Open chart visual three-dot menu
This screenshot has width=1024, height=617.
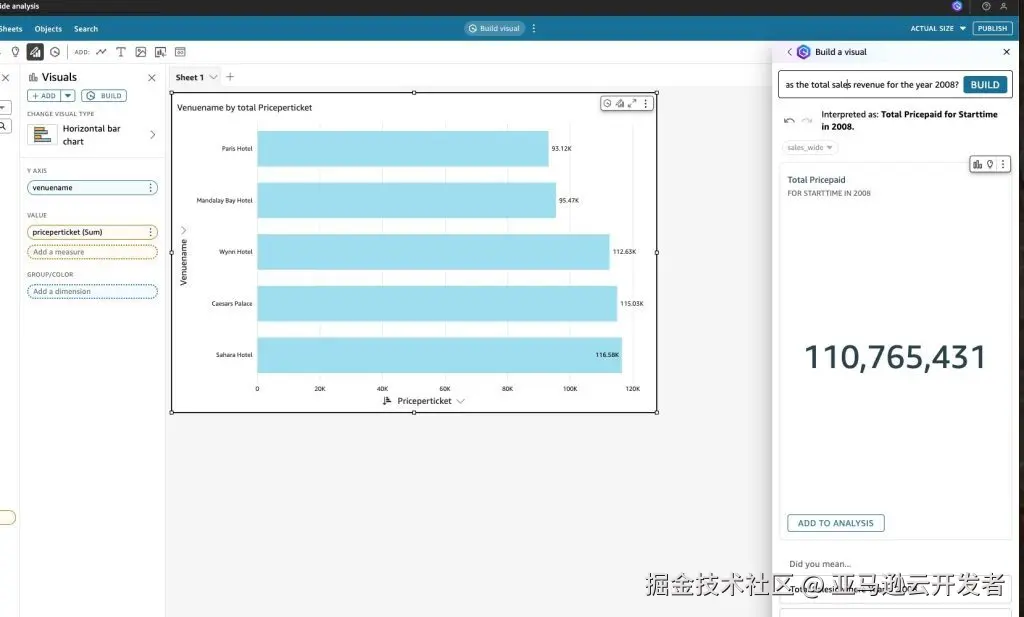coord(646,103)
